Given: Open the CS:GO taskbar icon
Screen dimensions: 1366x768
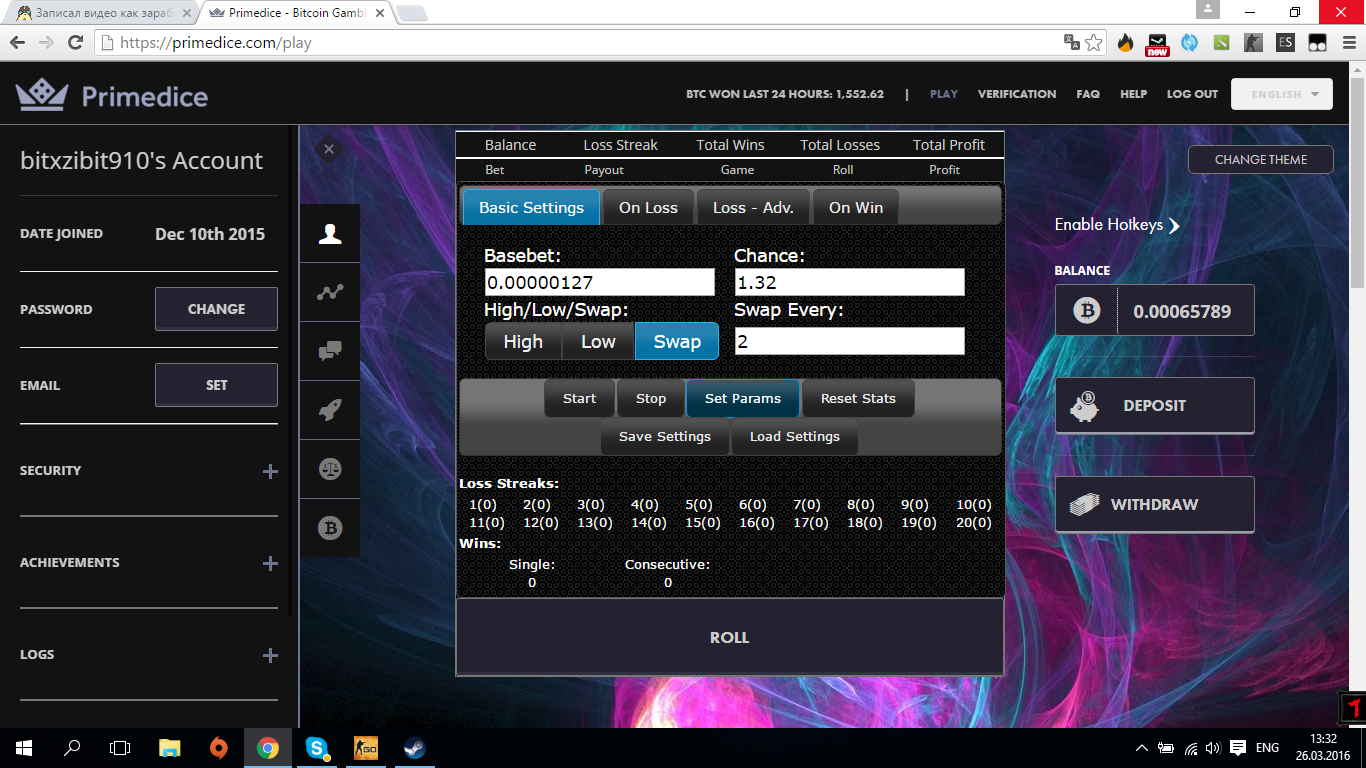Looking at the screenshot, I should [365, 747].
